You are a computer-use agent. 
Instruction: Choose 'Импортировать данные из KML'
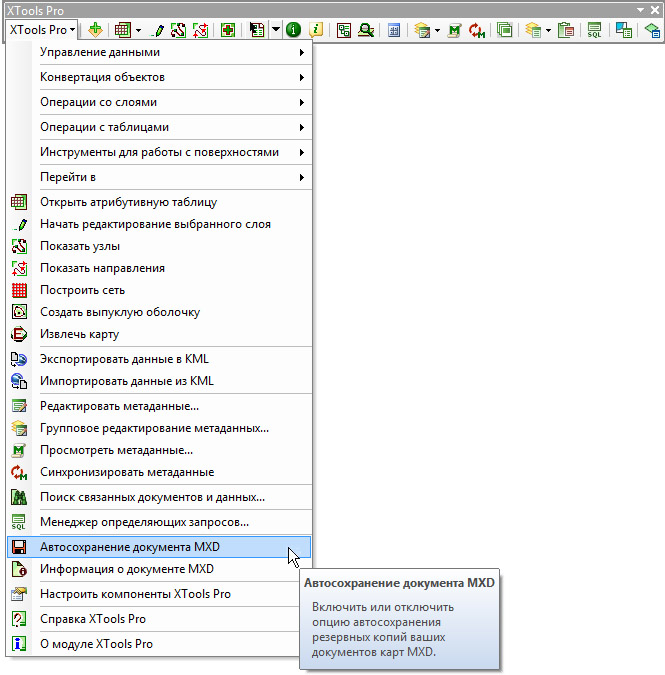click(x=159, y=381)
